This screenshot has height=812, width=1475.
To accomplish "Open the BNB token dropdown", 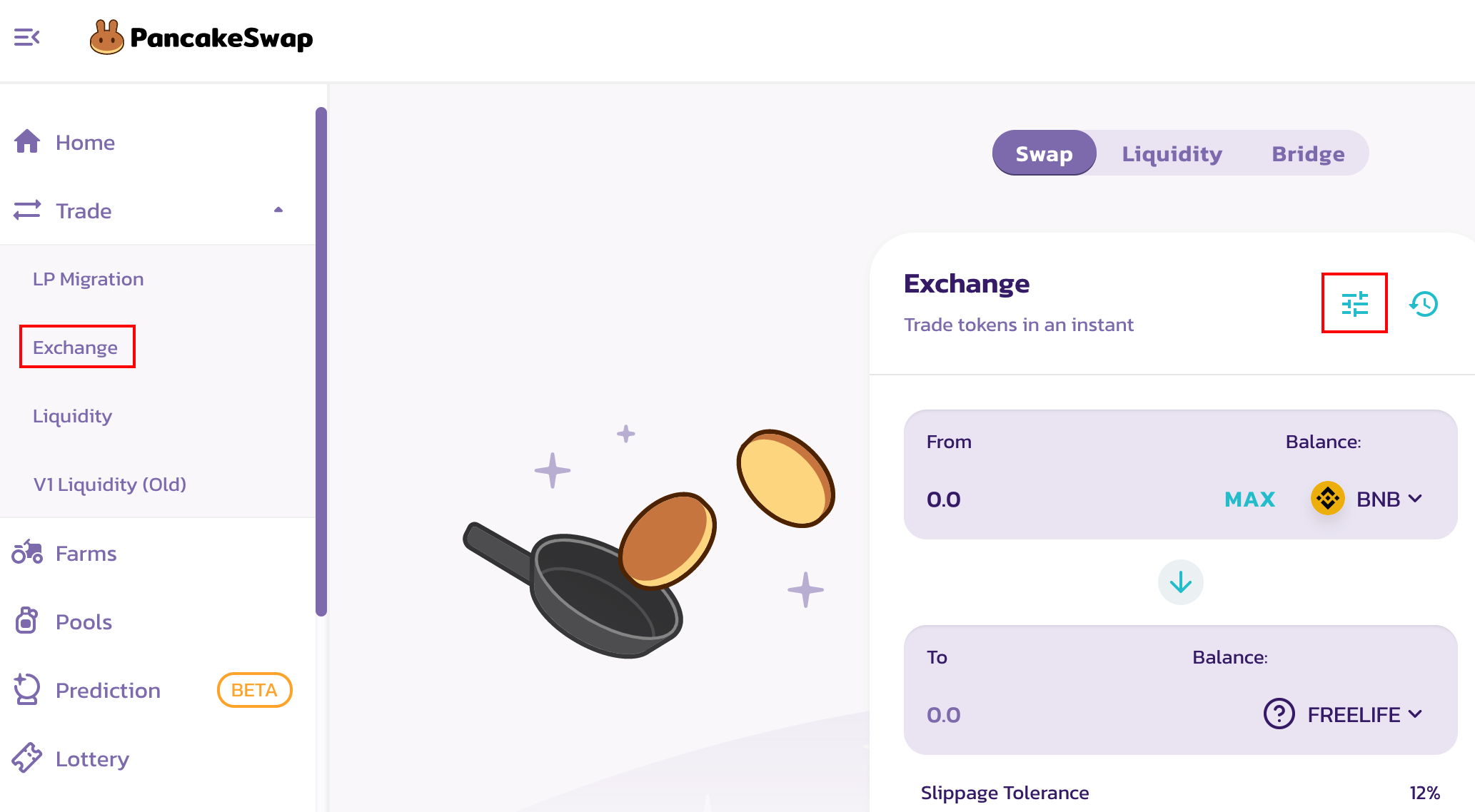I will pos(1367,499).
